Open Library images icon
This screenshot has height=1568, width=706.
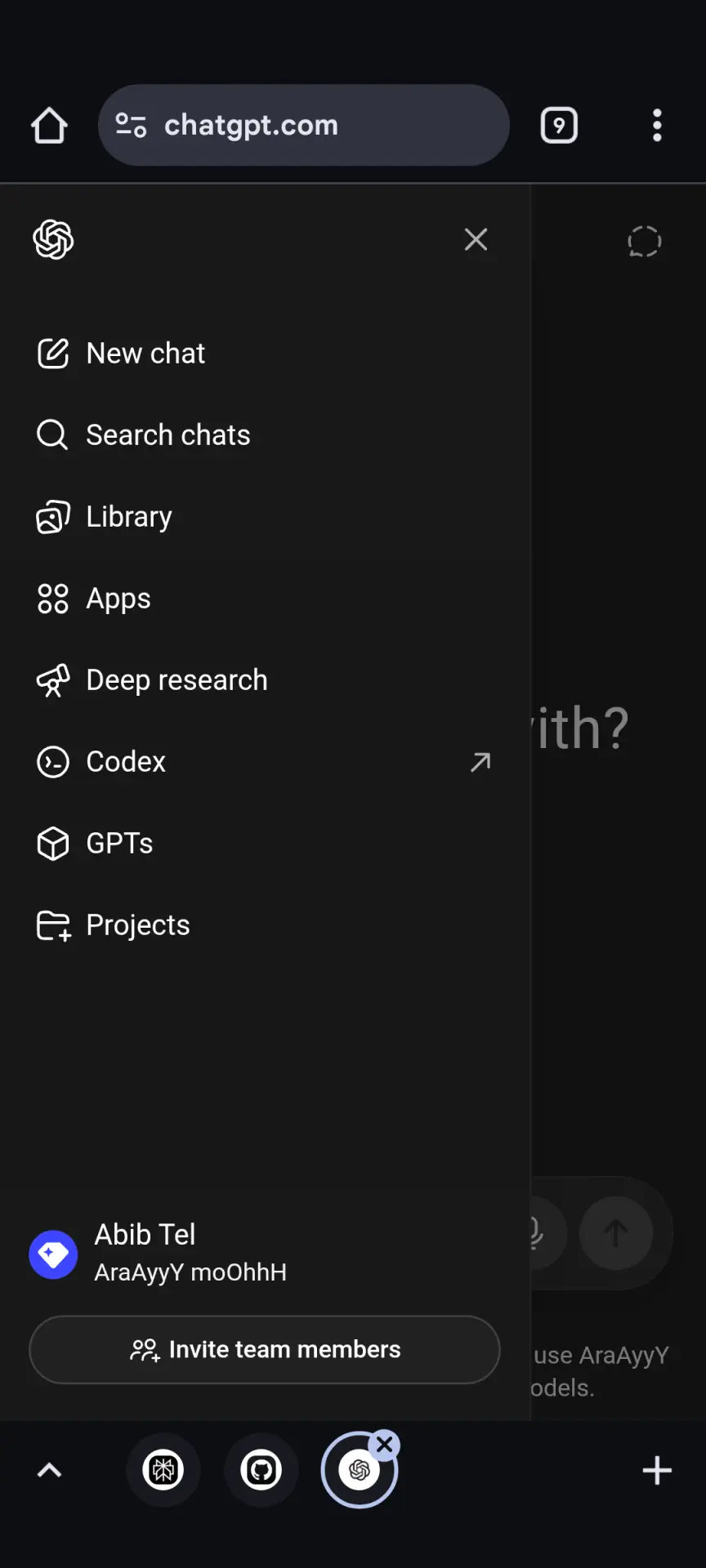[53, 517]
